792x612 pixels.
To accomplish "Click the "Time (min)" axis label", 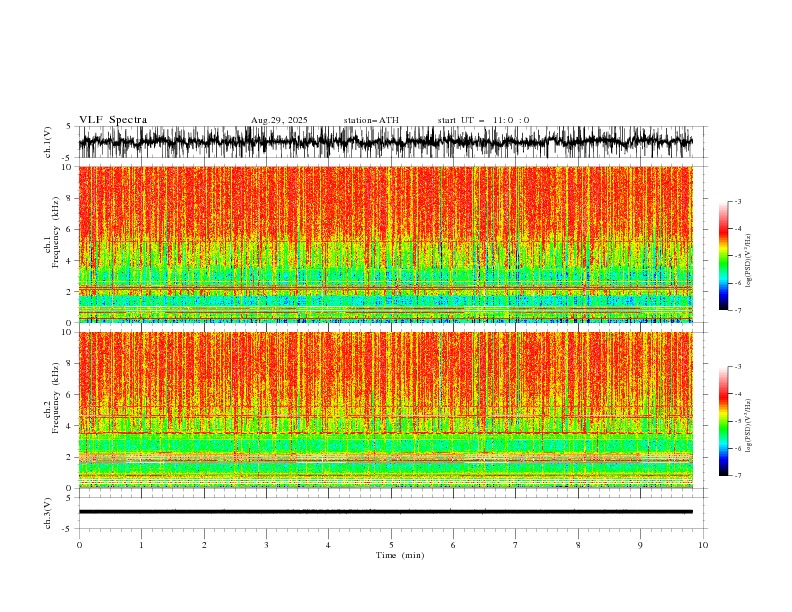I will click(400, 555).
